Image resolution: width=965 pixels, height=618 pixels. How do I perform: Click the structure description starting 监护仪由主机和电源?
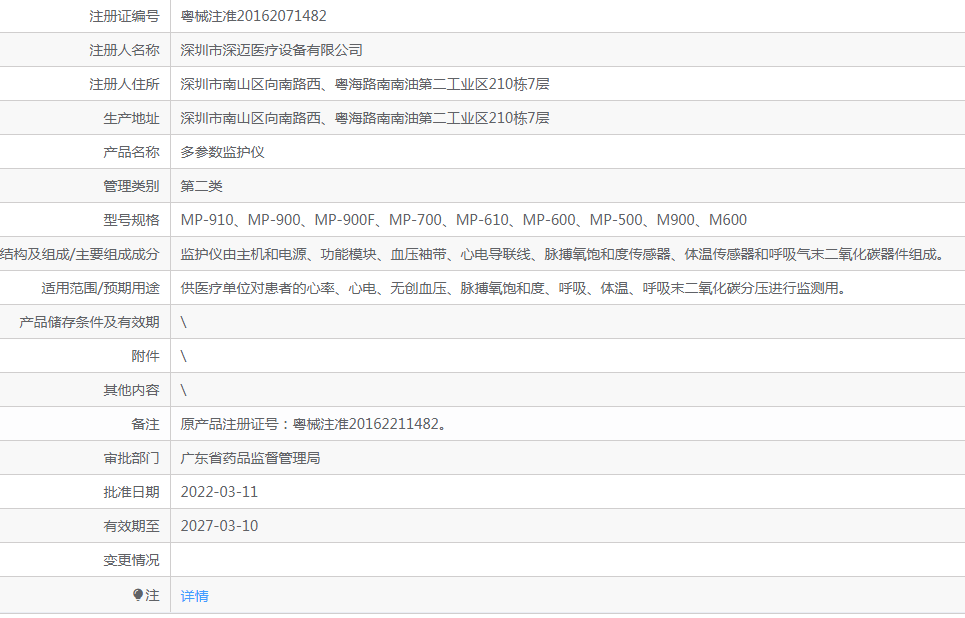tap(564, 254)
